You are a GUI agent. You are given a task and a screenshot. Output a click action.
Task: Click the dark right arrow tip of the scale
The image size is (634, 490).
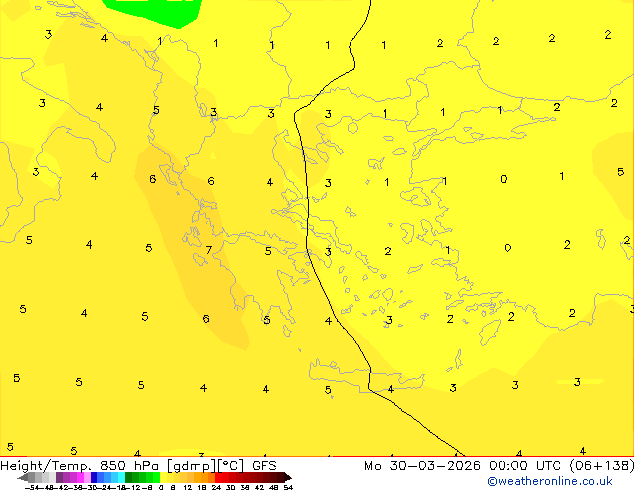pyautogui.click(x=288, y=478)
